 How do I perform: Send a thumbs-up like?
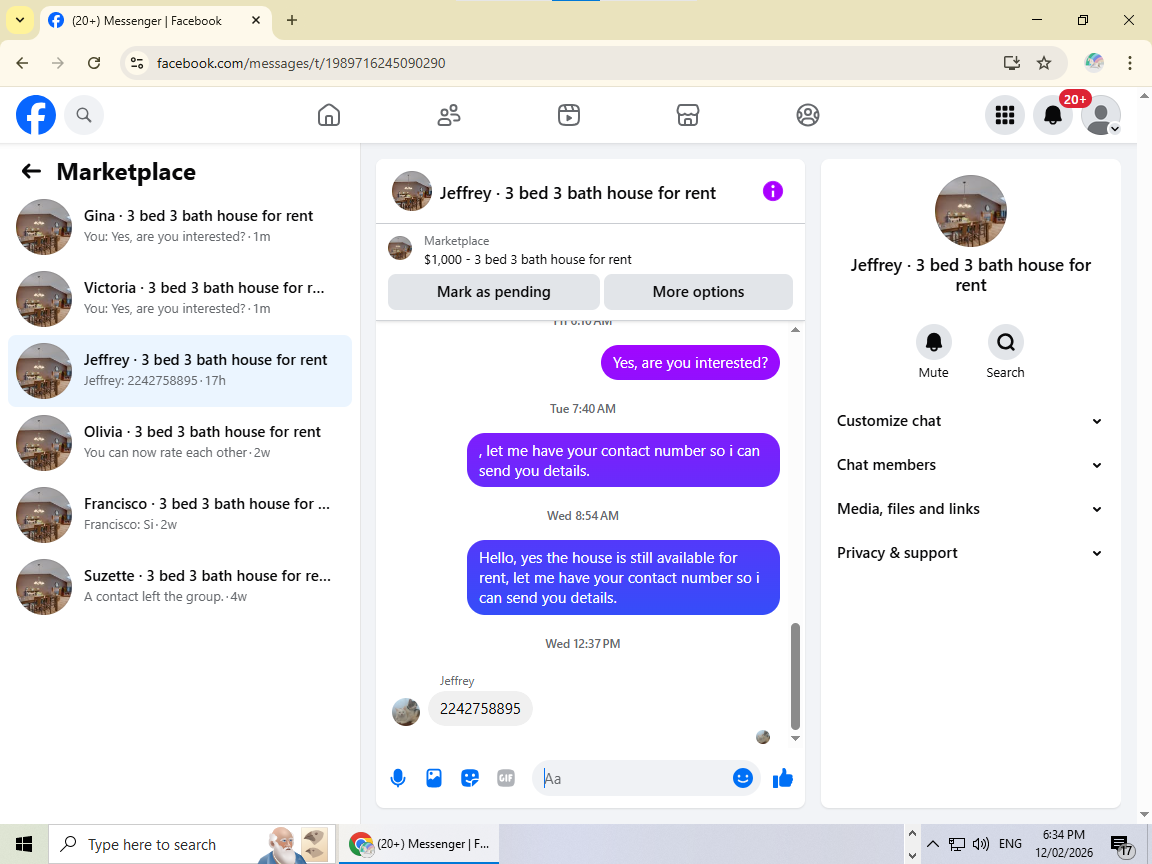(783, 778)
